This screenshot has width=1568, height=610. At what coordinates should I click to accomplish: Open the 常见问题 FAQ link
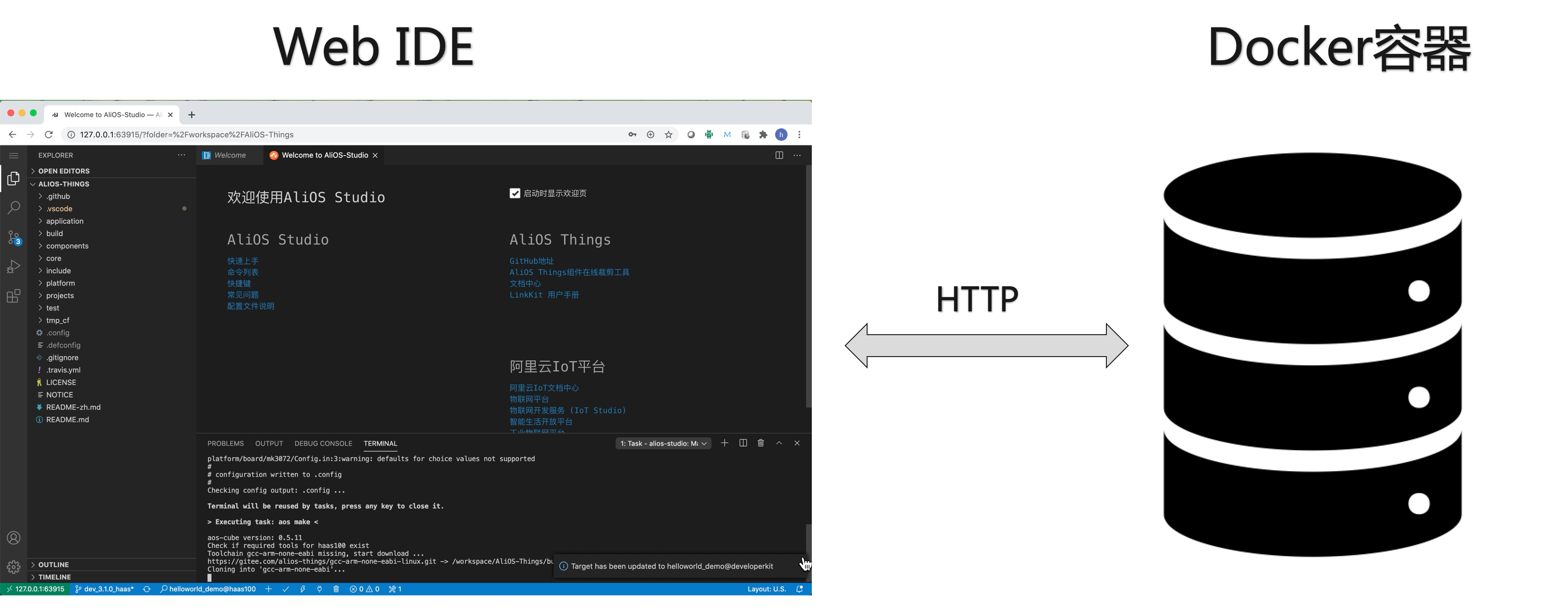243,294
